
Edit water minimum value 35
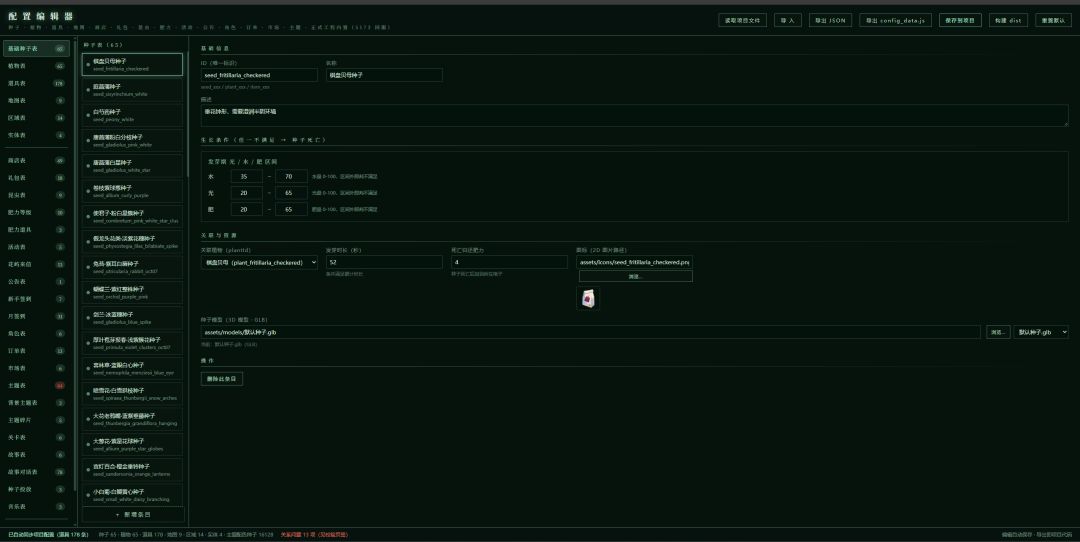point(247,176)
